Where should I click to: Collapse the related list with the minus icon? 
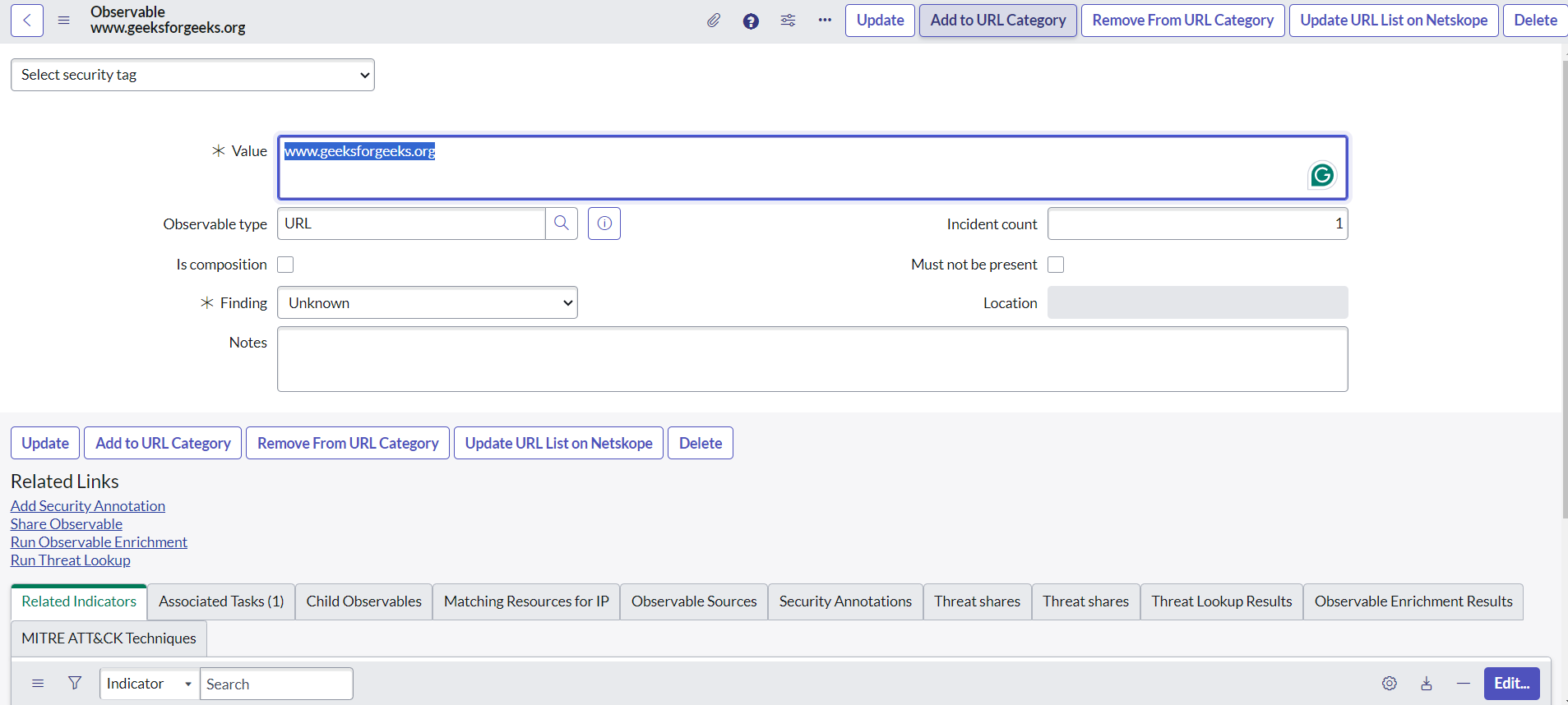coord(1464,684)
